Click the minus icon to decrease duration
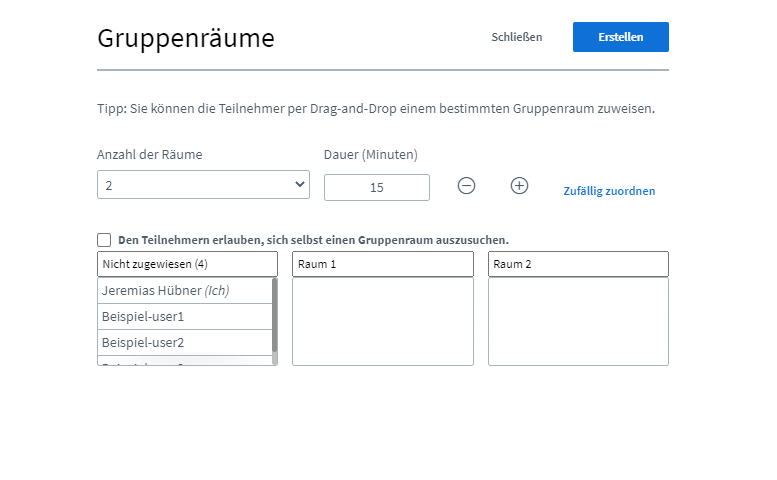777x480 pixels. 466,186
